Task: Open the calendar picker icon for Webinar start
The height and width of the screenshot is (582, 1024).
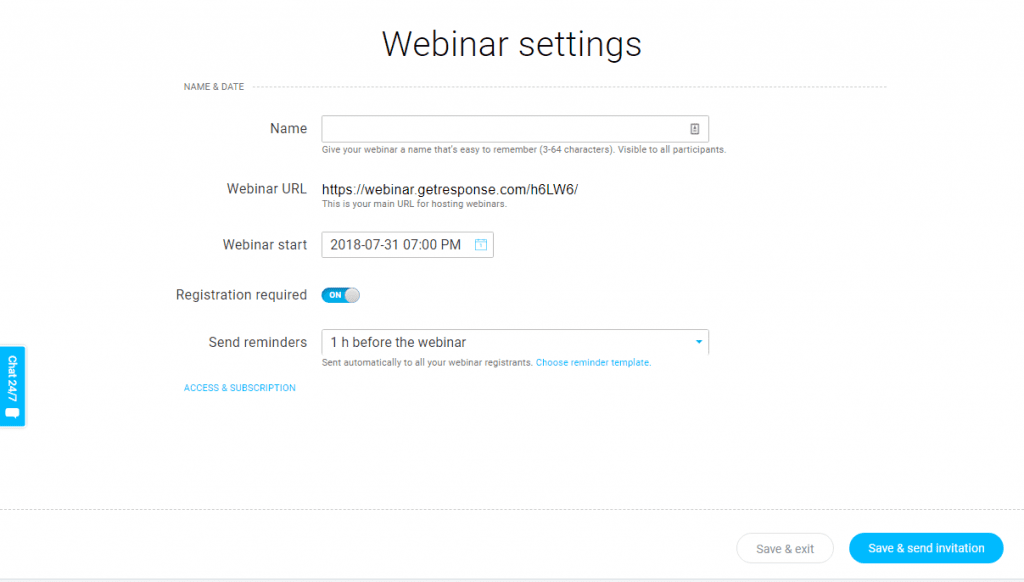Action: [x=481, y=244]
